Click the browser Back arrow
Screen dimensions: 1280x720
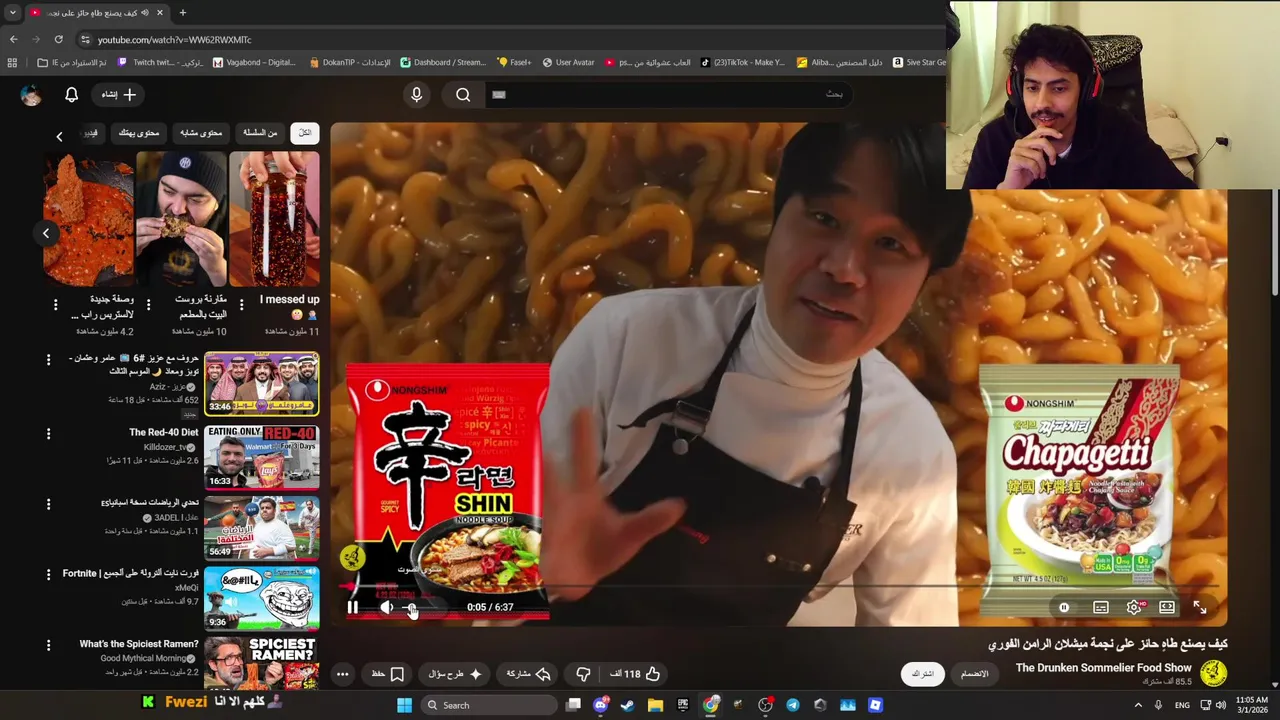coord(13,39)
